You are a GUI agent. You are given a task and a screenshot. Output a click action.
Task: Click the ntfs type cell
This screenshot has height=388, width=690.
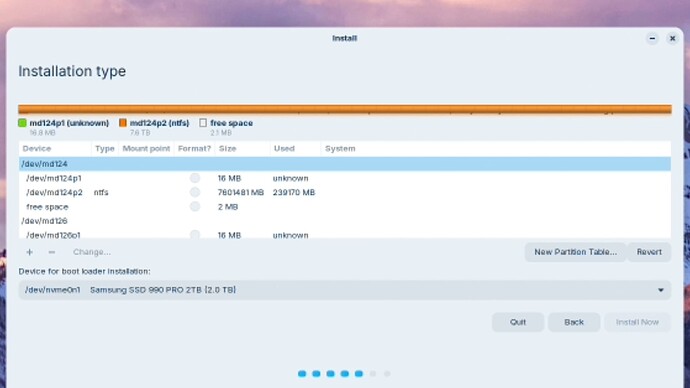[x=101, y=192]
